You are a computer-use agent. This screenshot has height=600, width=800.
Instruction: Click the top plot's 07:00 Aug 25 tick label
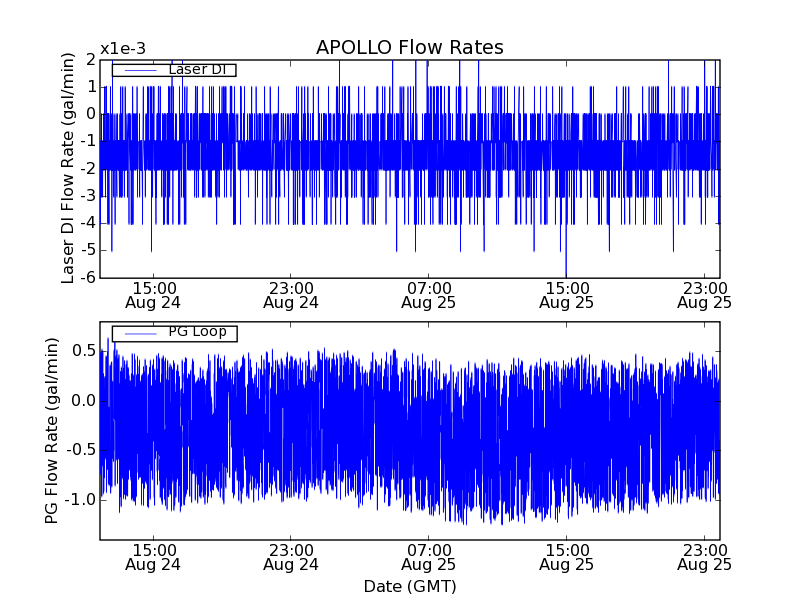click(x=428, y=294)
